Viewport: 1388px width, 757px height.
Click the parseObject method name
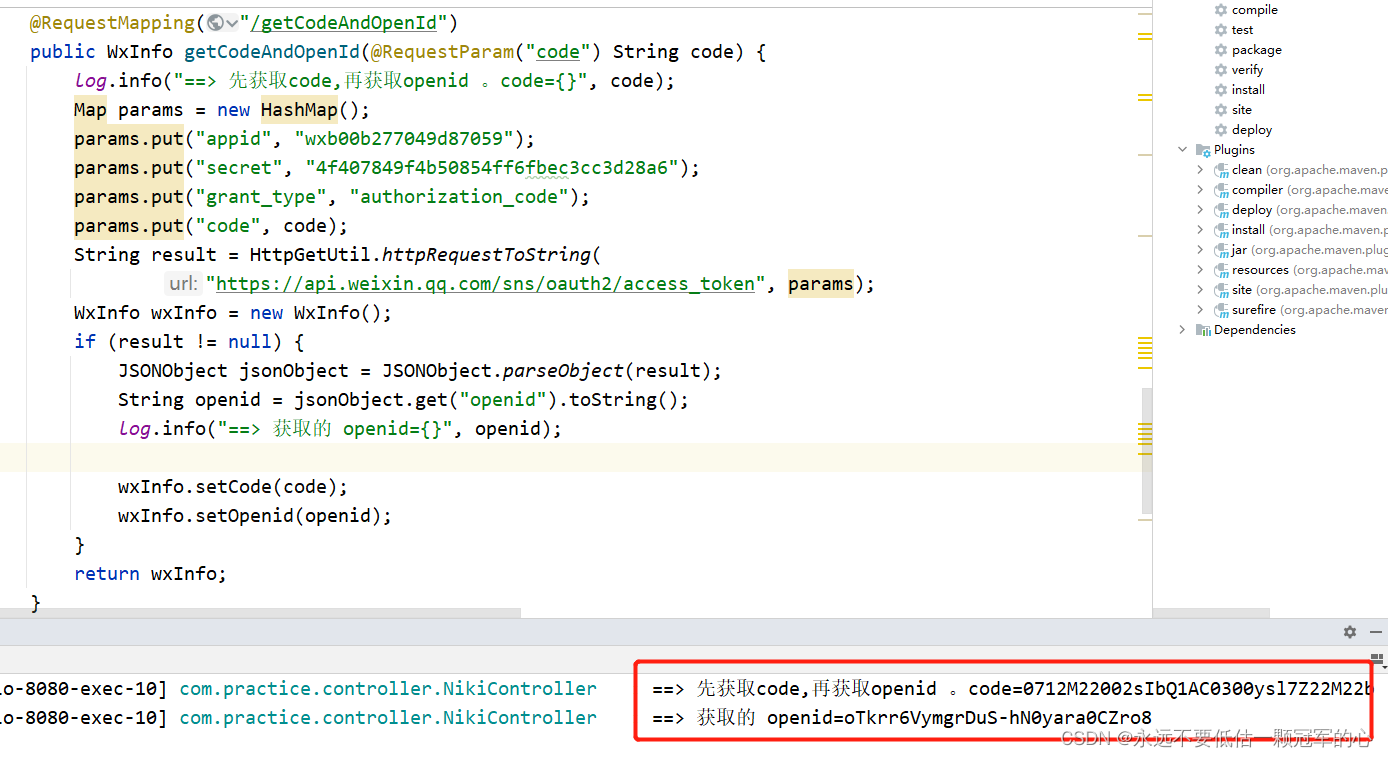[563, 371]
